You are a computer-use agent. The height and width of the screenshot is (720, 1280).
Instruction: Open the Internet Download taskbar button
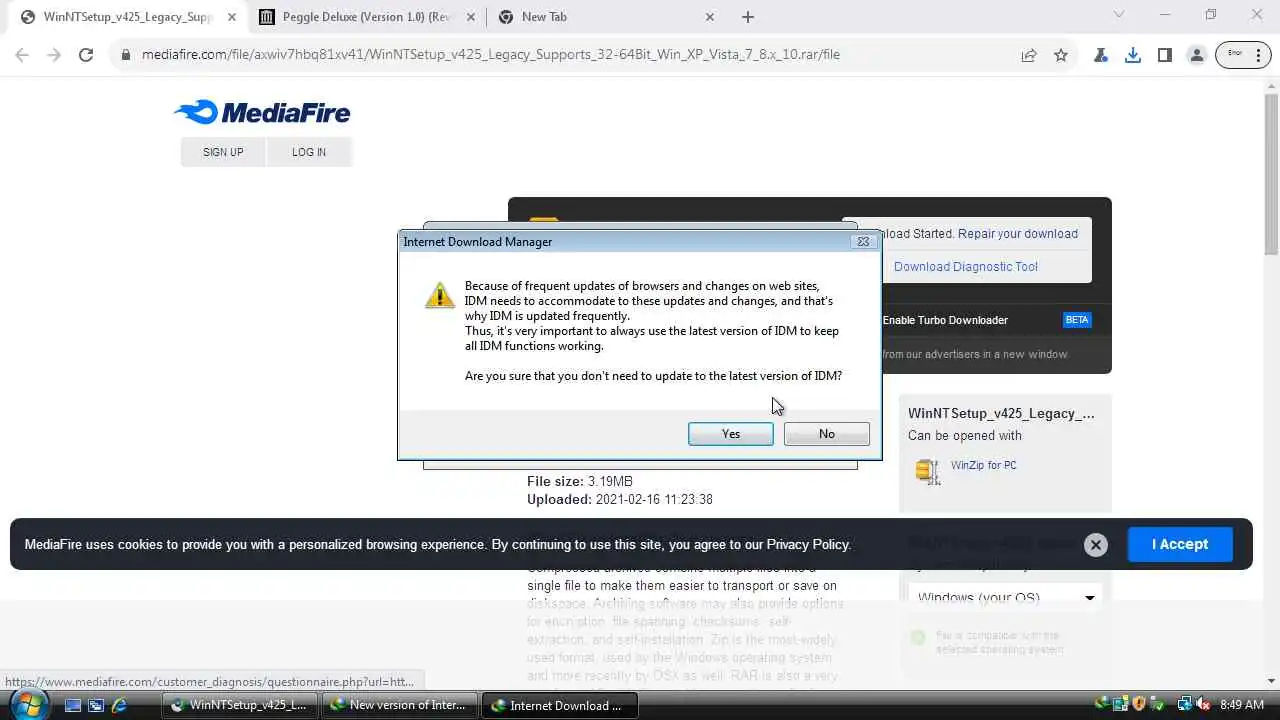pyautogui.click(x=560, y=705)
